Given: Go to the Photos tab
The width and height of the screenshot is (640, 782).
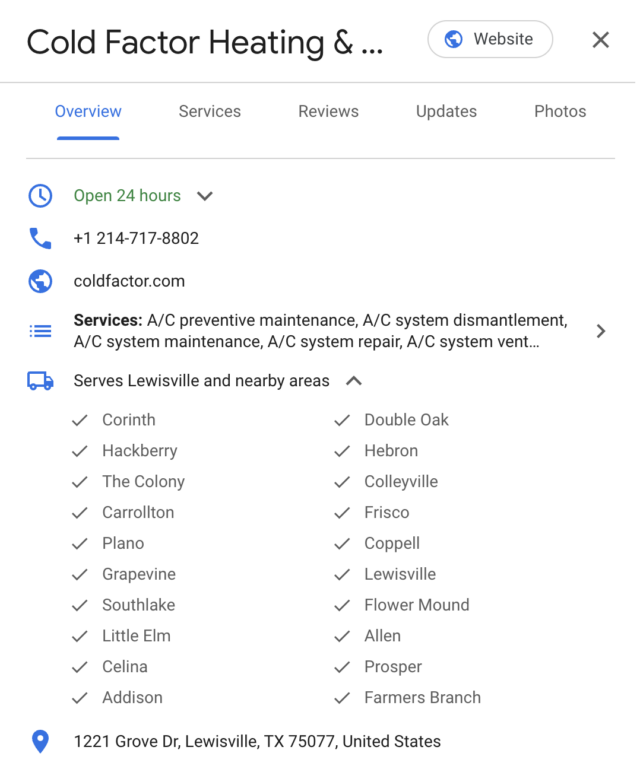Looking at the screenshot, I should [x=560, y=112].
